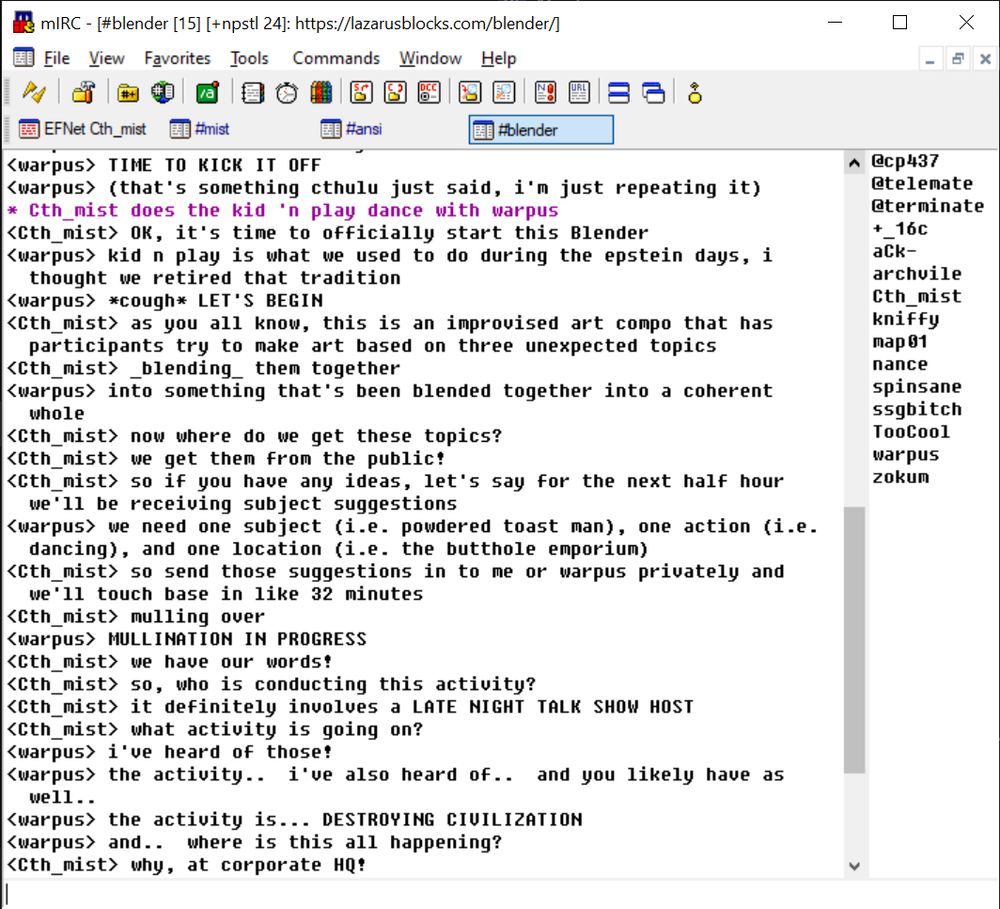Select spinsane in the nick list
The height and width of the screenshot is (909, 1000).
[x=916, y=387]
